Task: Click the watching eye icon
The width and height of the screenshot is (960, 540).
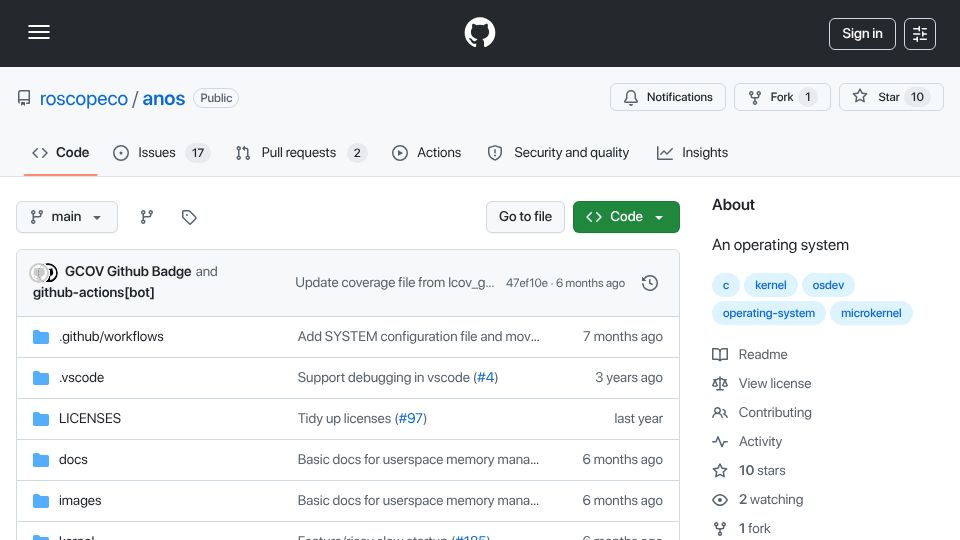Action: (x=720, y=500)
